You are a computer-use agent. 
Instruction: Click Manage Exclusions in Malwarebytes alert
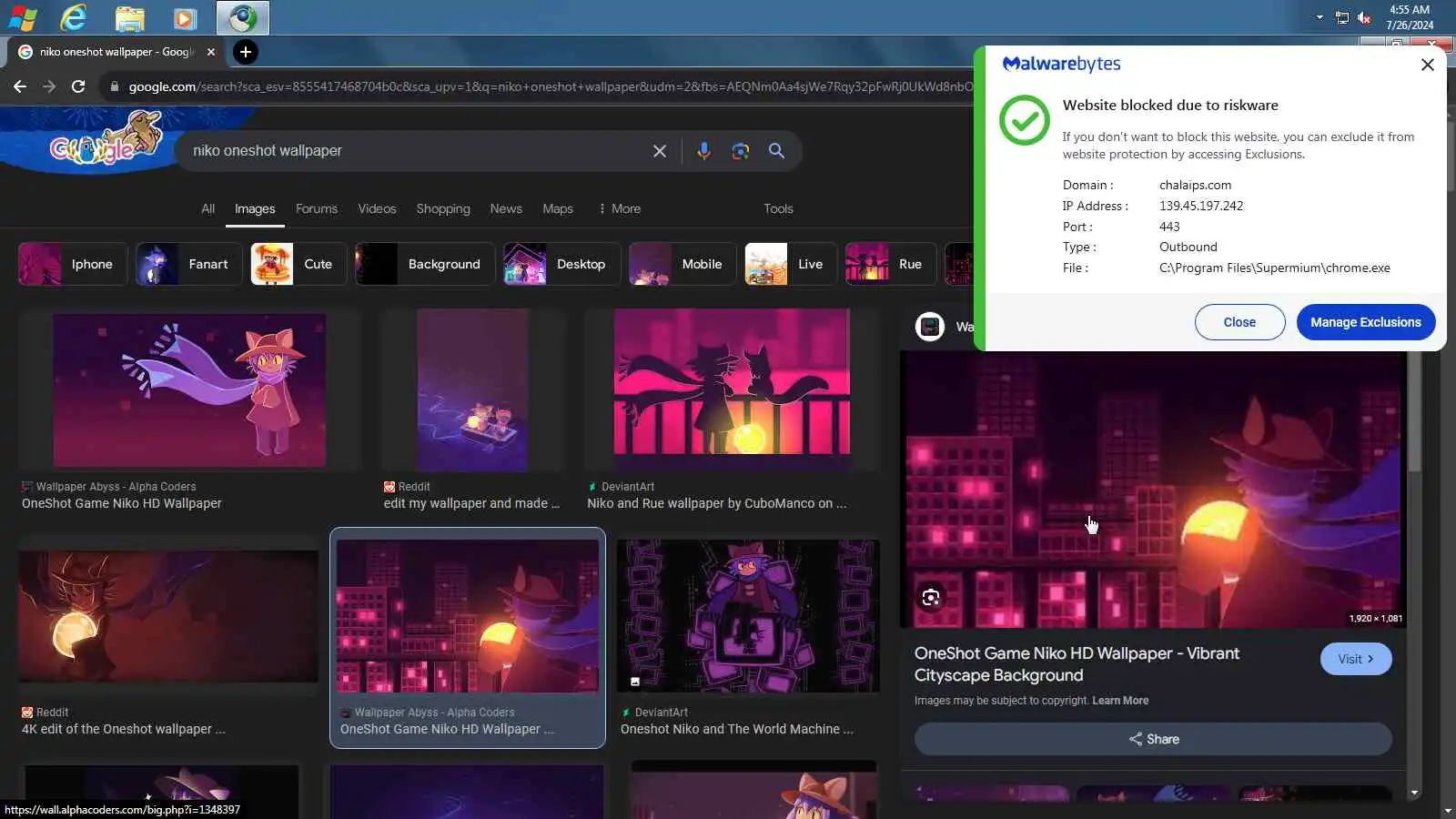1365,322
